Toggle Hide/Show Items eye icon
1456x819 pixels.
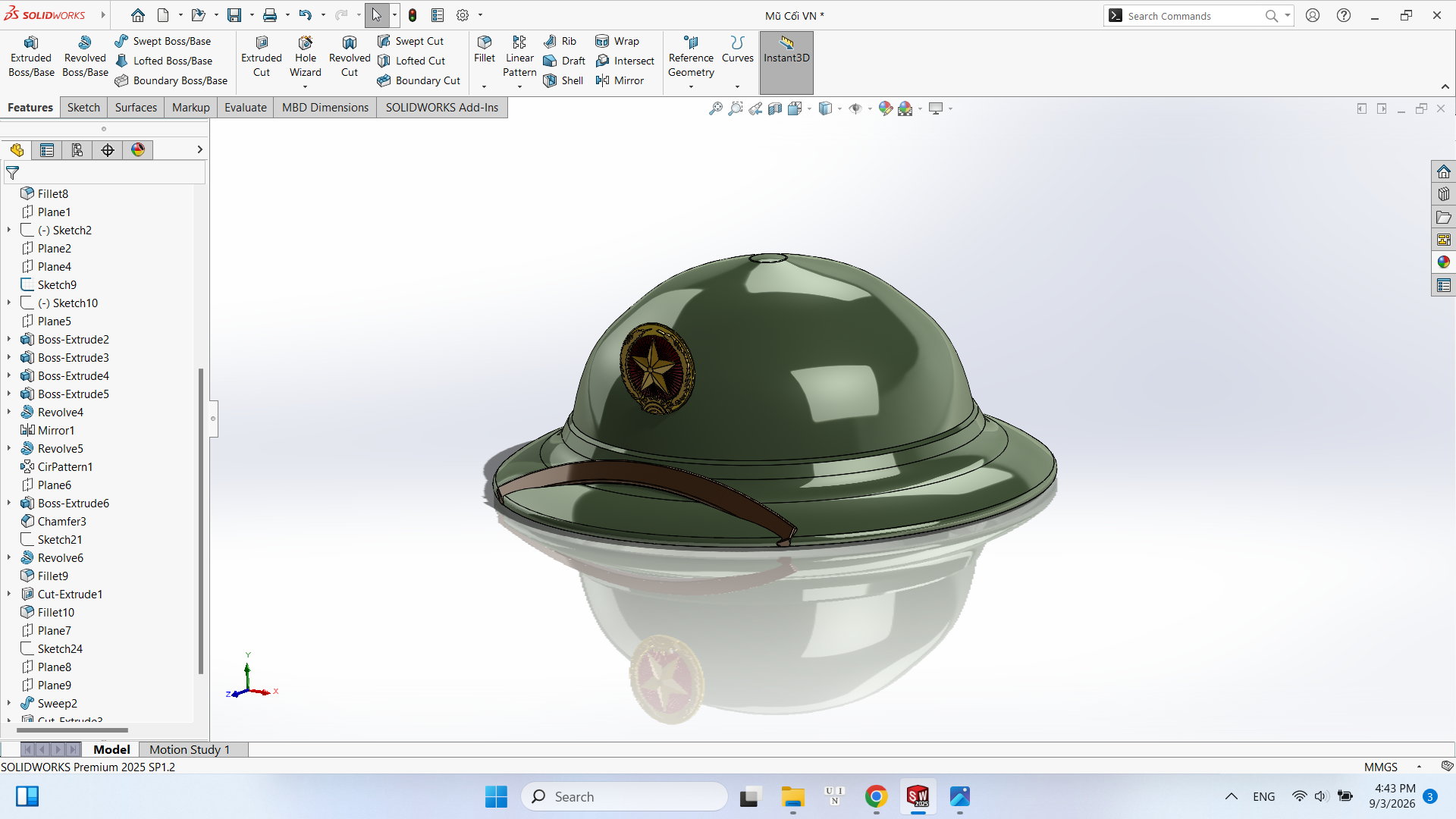coord(855,108)
